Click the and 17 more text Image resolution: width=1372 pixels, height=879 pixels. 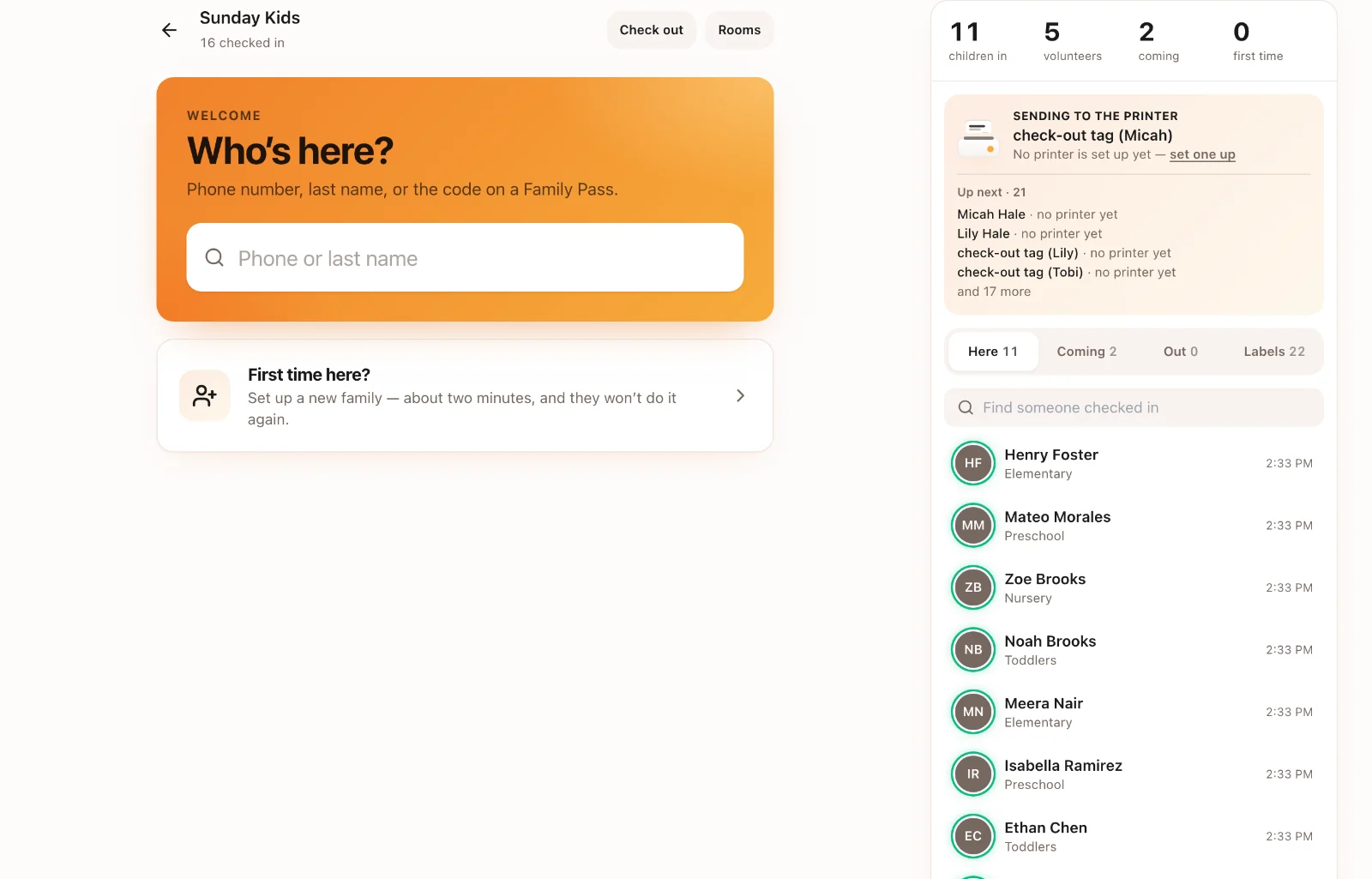click(994, 292)
